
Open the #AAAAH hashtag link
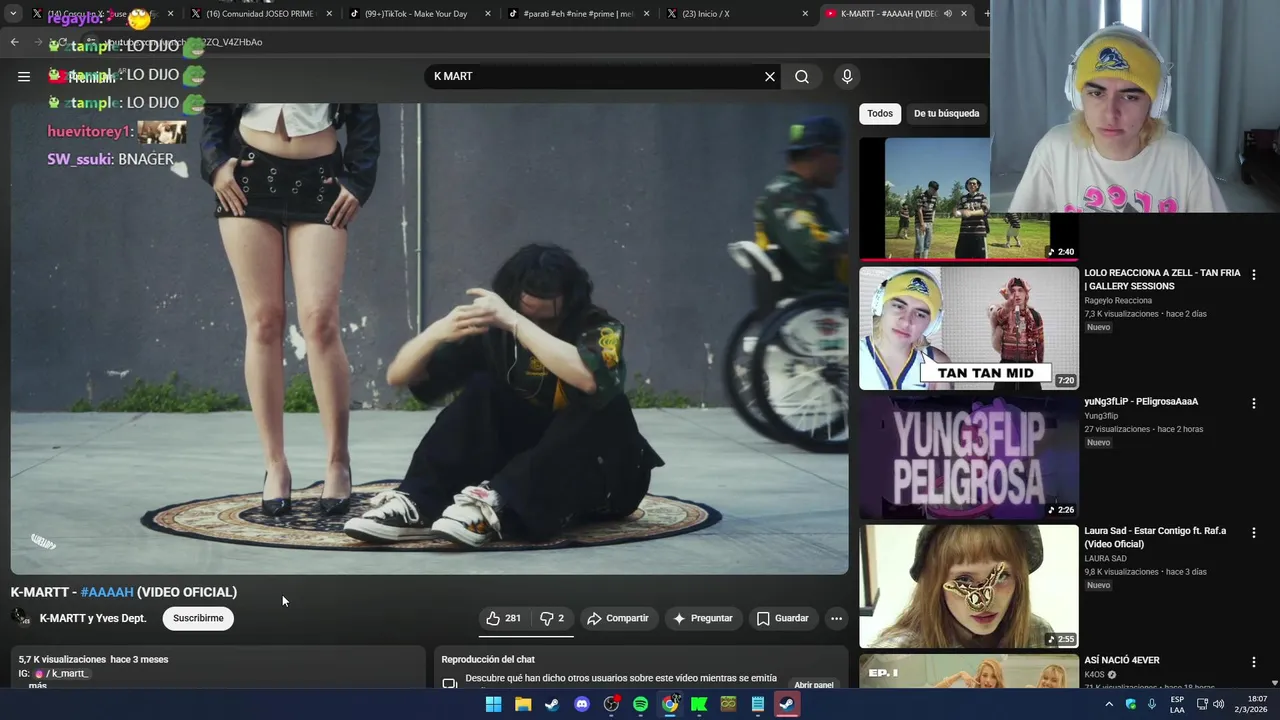click(107, 592)
